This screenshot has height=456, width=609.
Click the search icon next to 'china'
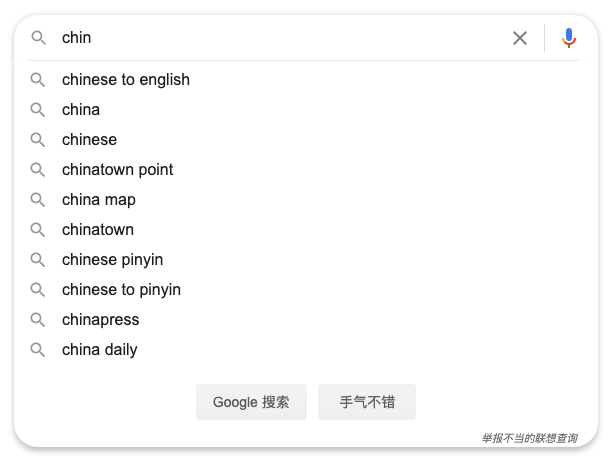click(38, 110)
